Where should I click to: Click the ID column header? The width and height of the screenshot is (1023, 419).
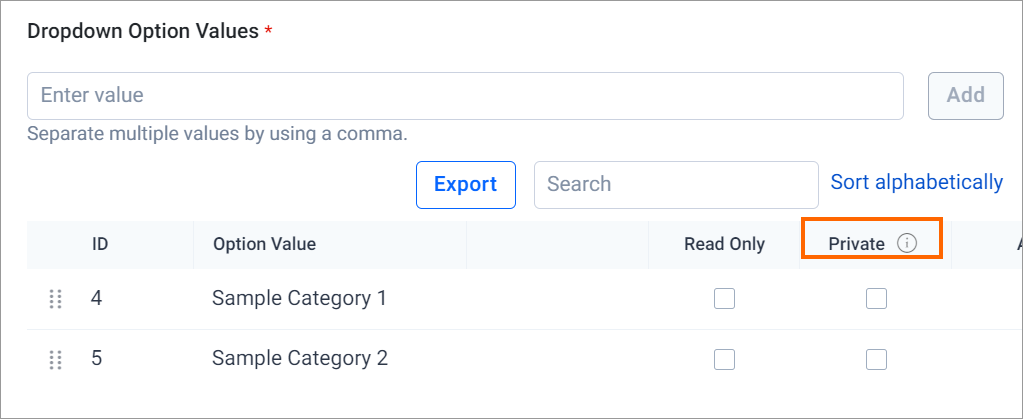pyautogui.click(x=100, y=244)
